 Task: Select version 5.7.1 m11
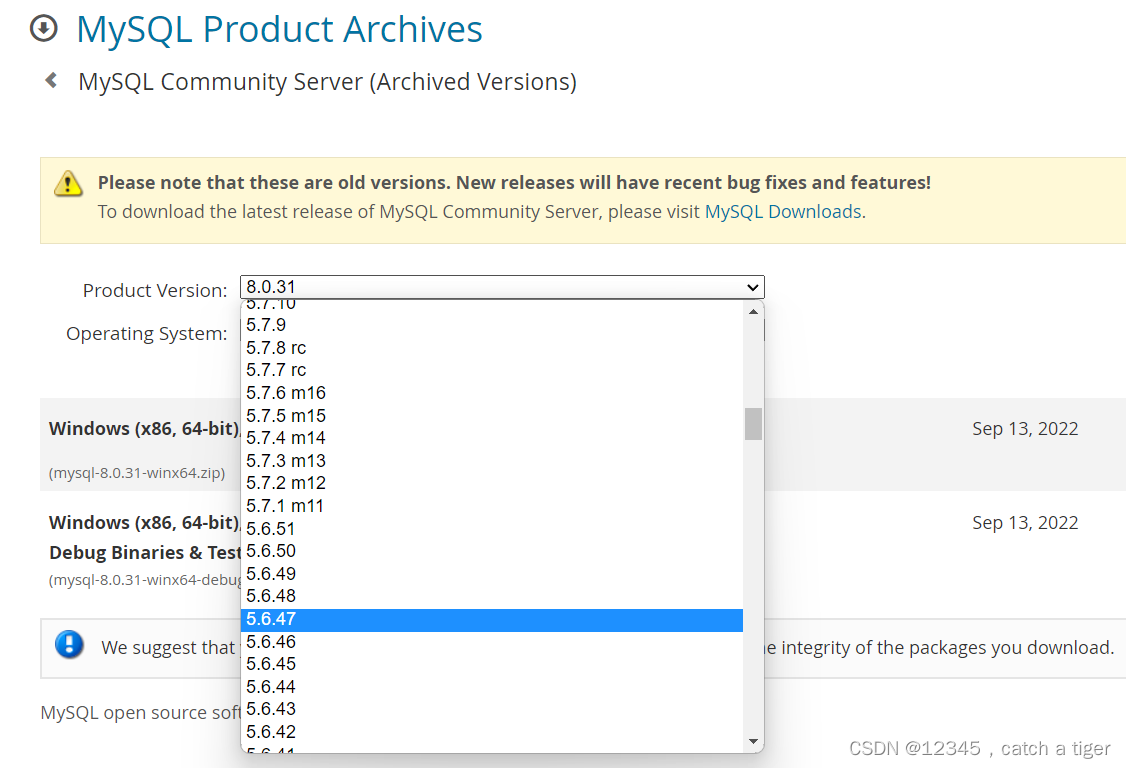(x=492, y=506)
